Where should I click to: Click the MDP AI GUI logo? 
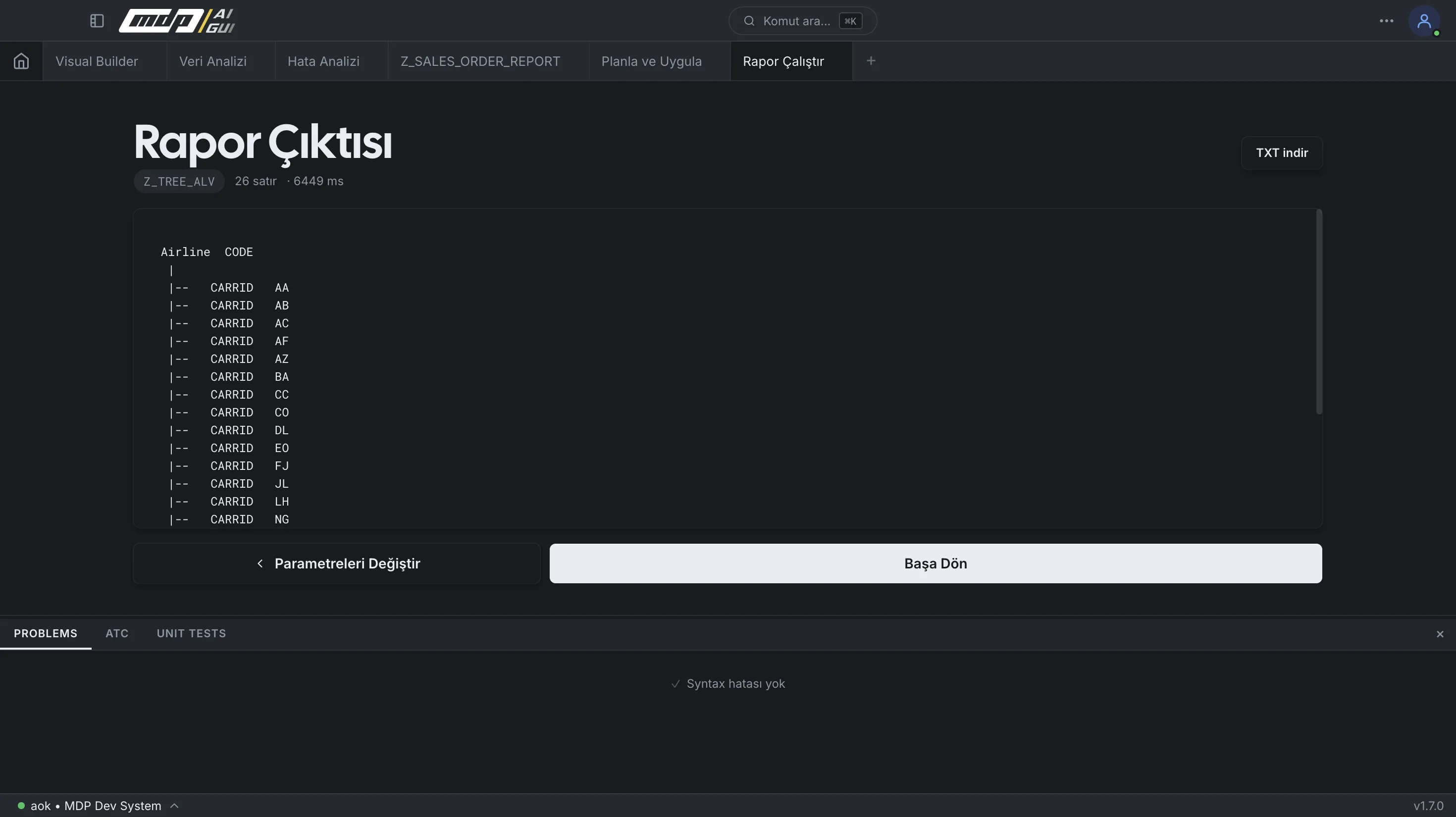[x=177, y=21]
